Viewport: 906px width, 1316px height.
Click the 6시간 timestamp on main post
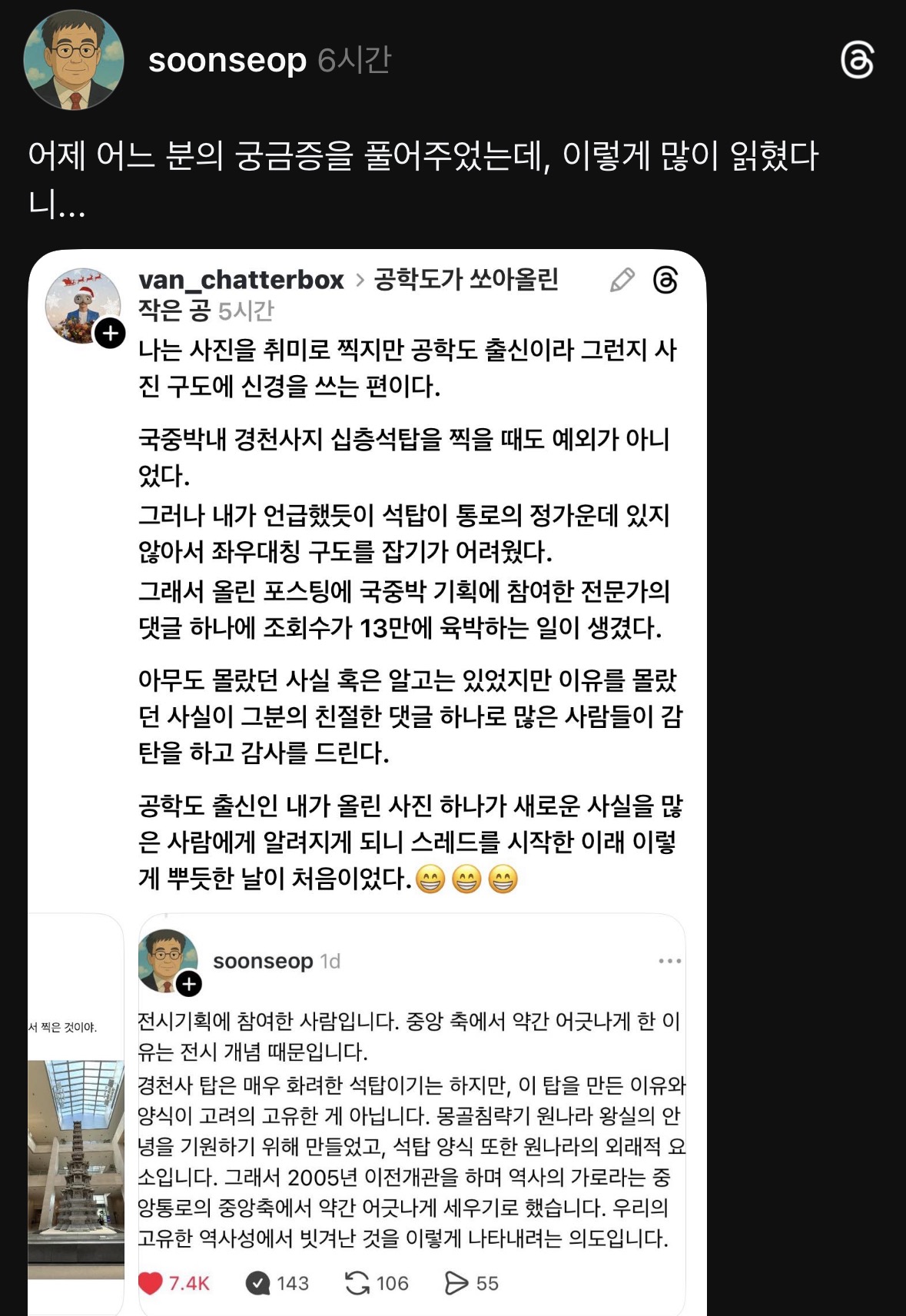[354, 60]
